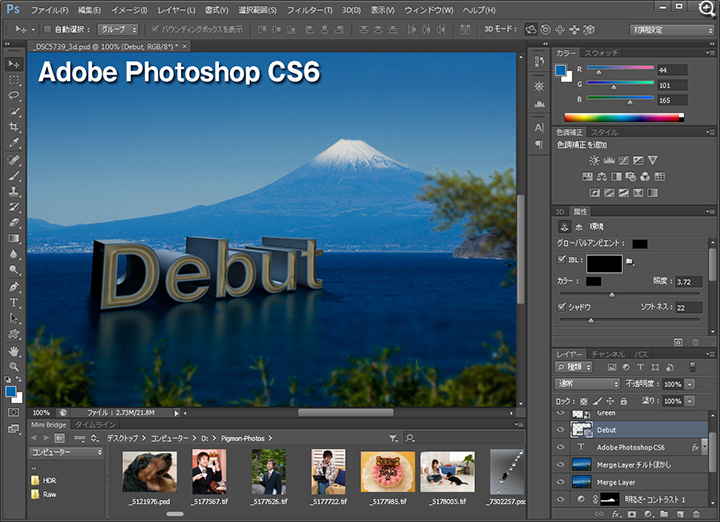Screen dimensions: 720x522
Task: Add a Brightness/Contrast adjustment icon
Action: (x=594, y=160)
